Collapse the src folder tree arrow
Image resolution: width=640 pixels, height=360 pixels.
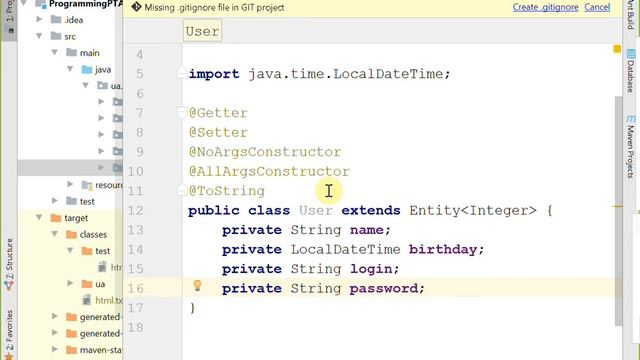[x=40, y=36]
